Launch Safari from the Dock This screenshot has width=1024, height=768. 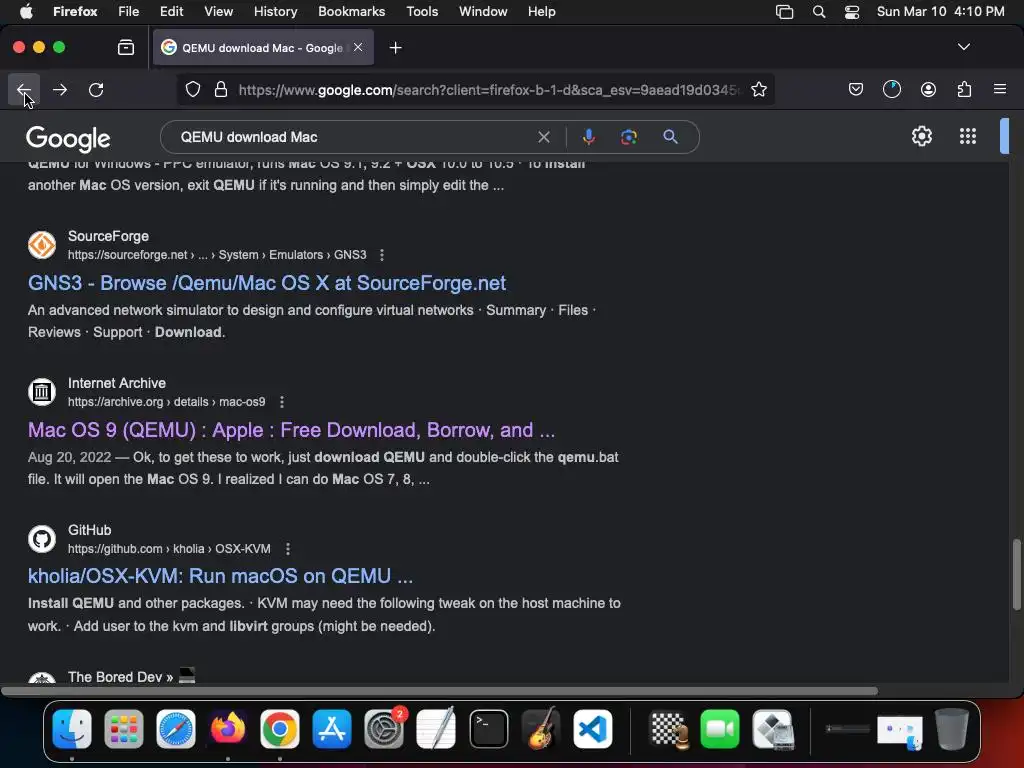coord(176,728)
